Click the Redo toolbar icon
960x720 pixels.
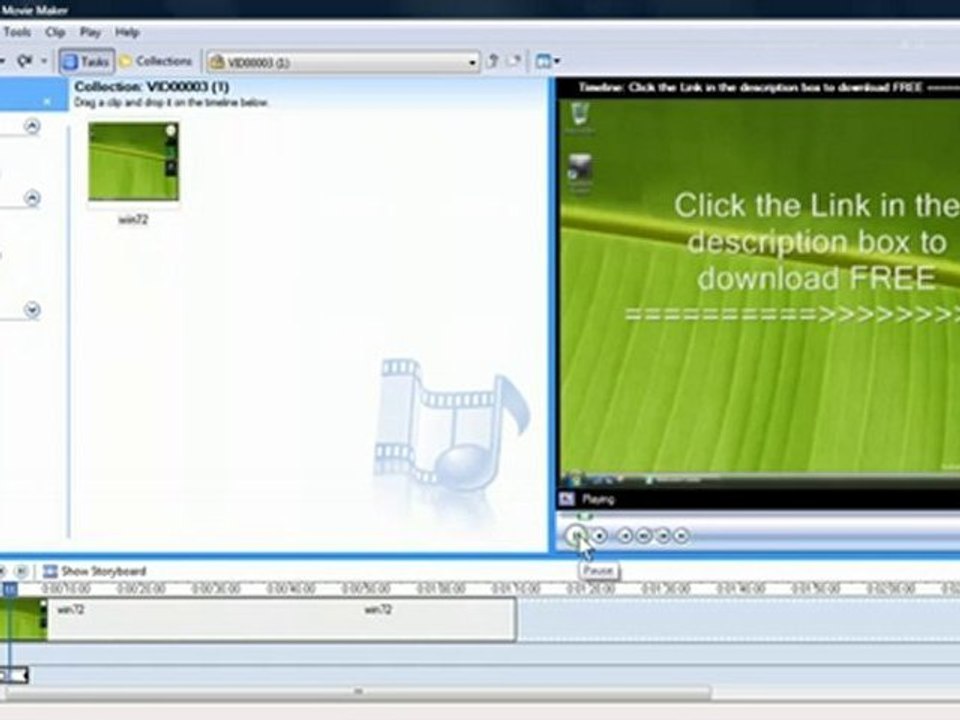coord(24,61)
